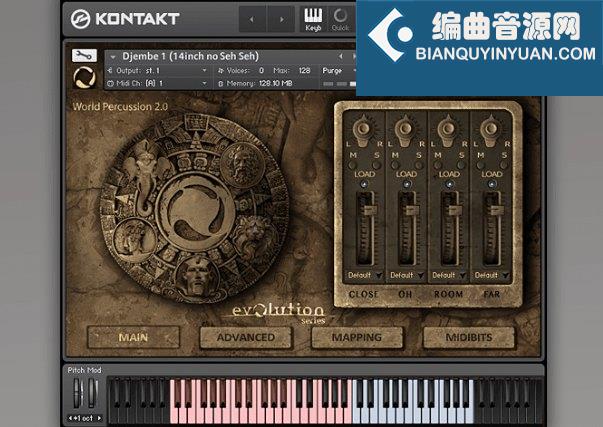Mute the ROOM mic channel
Viewport: 603px width, 427px height.
click(x=437, y=165)
